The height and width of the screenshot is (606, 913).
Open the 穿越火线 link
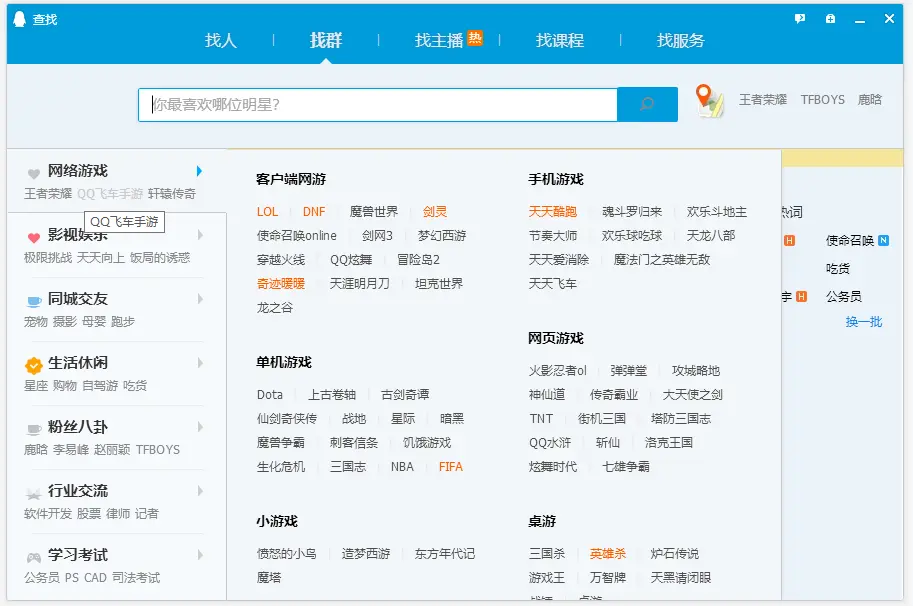tap(281, 260)
